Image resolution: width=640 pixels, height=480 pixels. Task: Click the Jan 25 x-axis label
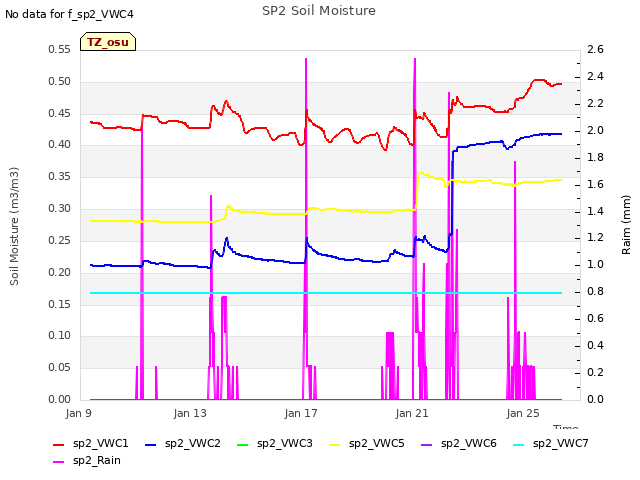click(x=523, y=413)
